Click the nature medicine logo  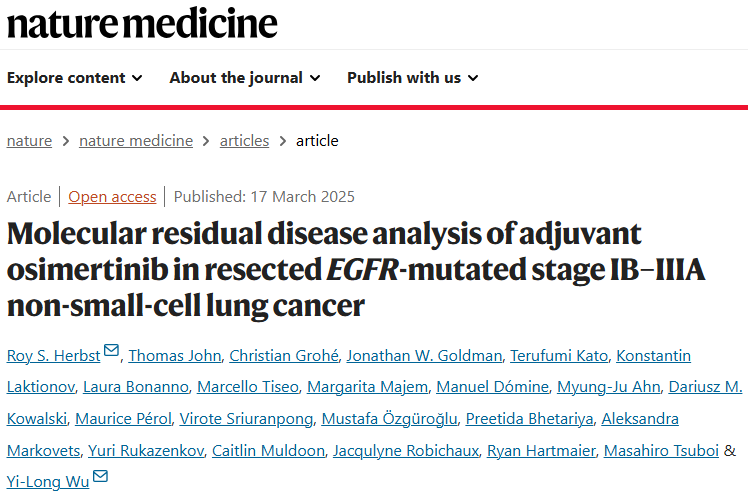pos(142,23)
